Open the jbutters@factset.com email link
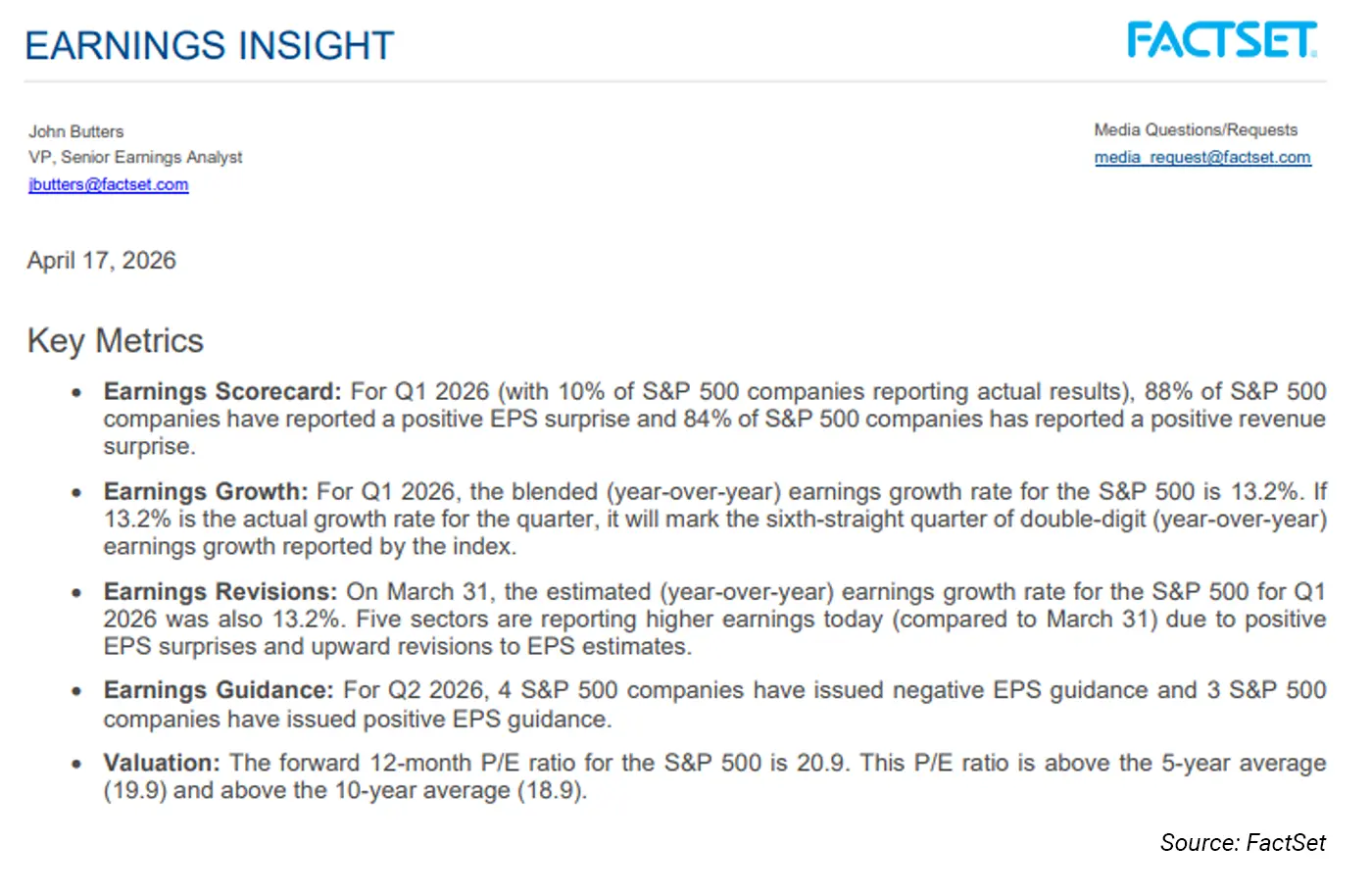Viewport: 1372px width, 895px height. (109, 184)
